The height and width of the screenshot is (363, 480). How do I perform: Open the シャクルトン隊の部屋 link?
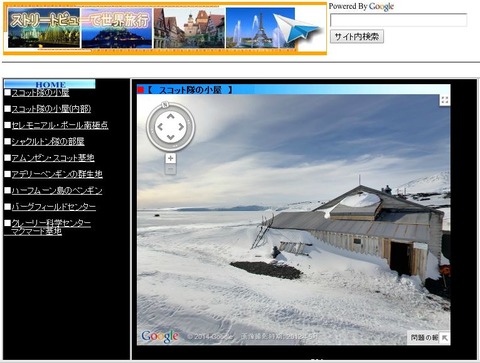pos(48,142)
